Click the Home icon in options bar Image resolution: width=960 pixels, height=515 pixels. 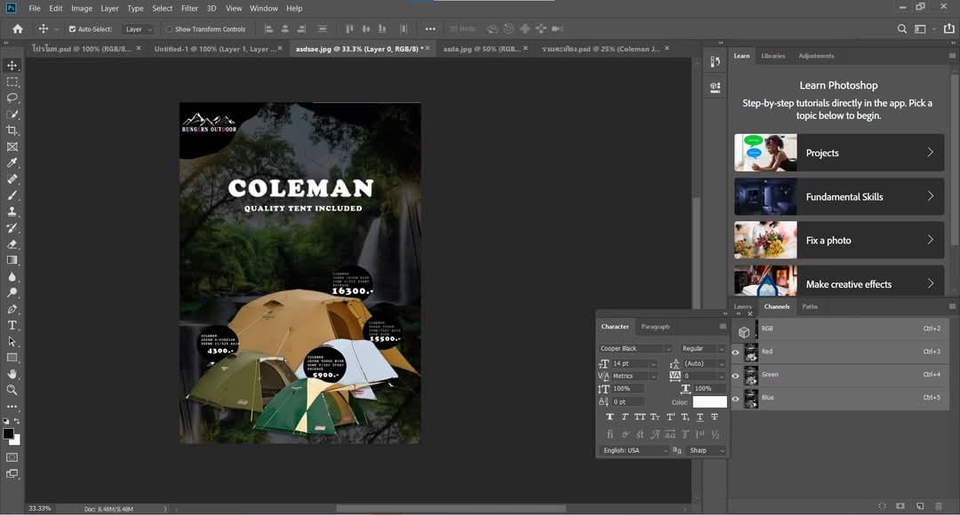click(17, 29)
